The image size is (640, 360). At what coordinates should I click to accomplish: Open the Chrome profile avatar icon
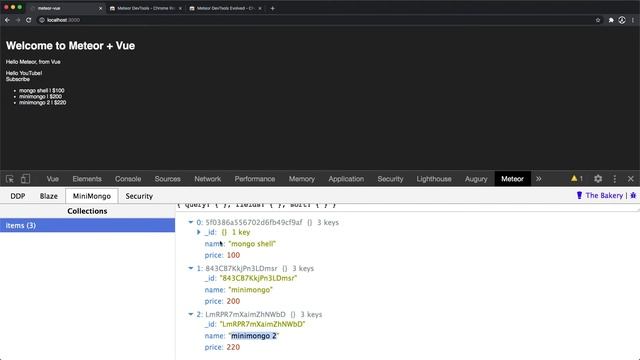coord(622,20)
